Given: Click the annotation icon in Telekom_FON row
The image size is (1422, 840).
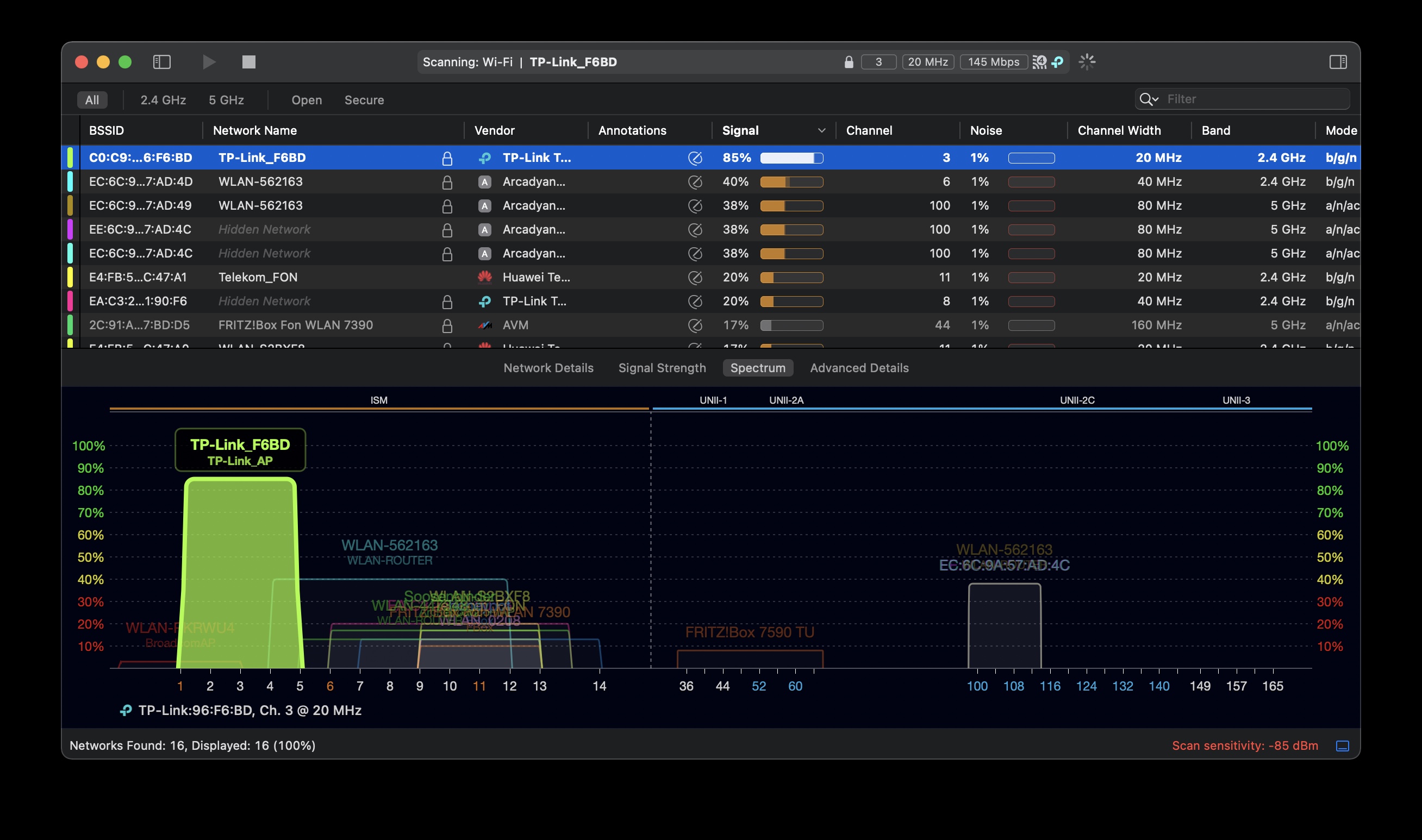Looking at the screenshot, I should 695,277.
